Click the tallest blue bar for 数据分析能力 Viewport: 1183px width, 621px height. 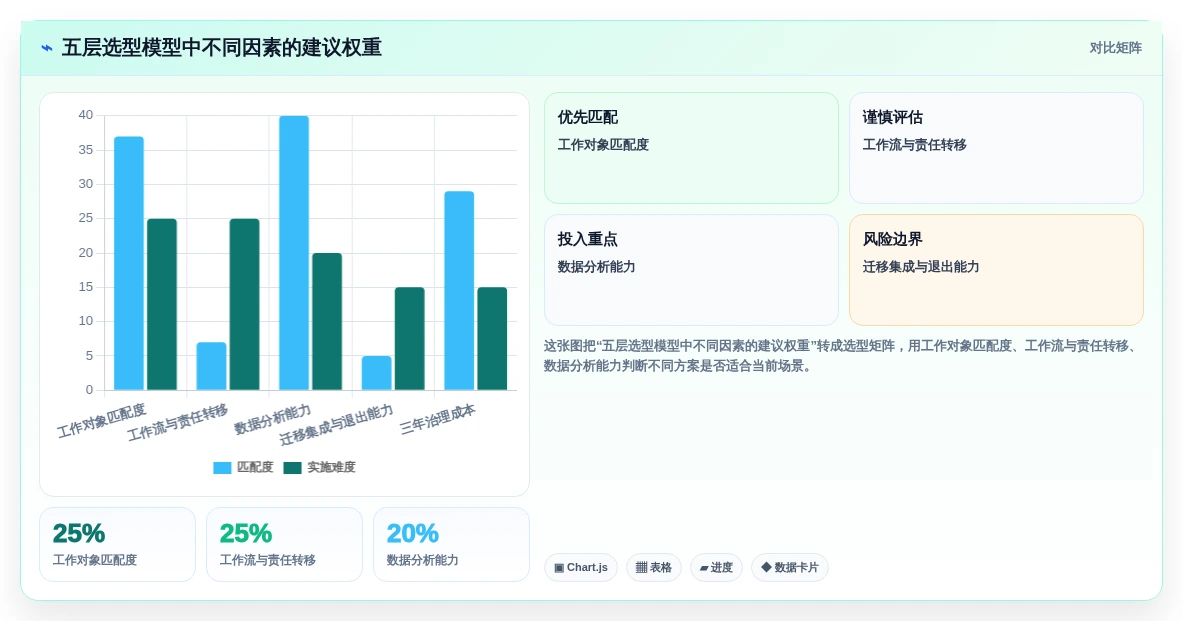(x=294, y=253)
